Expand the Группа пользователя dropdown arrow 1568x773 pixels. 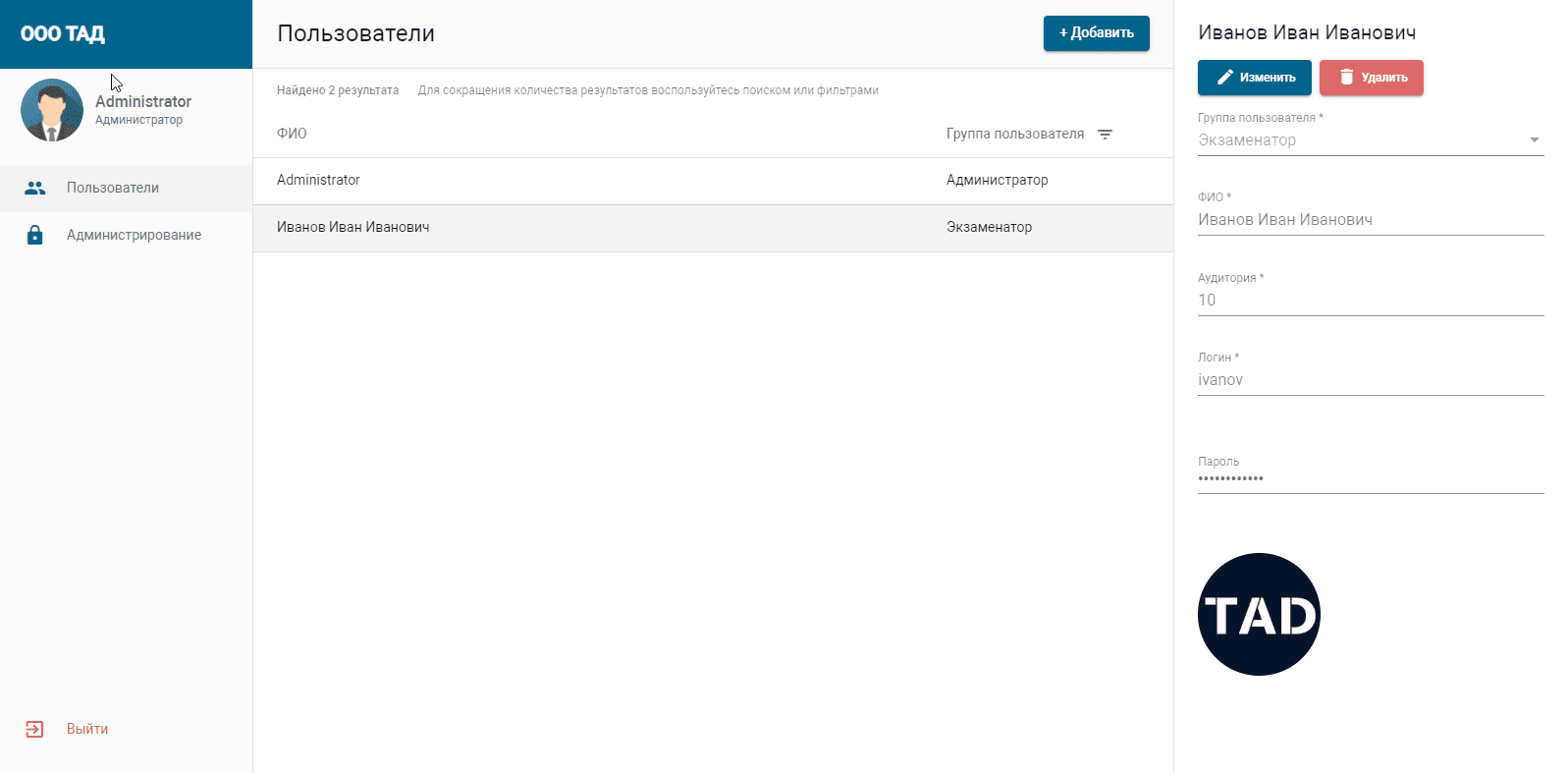click(x=1534, y=140)
